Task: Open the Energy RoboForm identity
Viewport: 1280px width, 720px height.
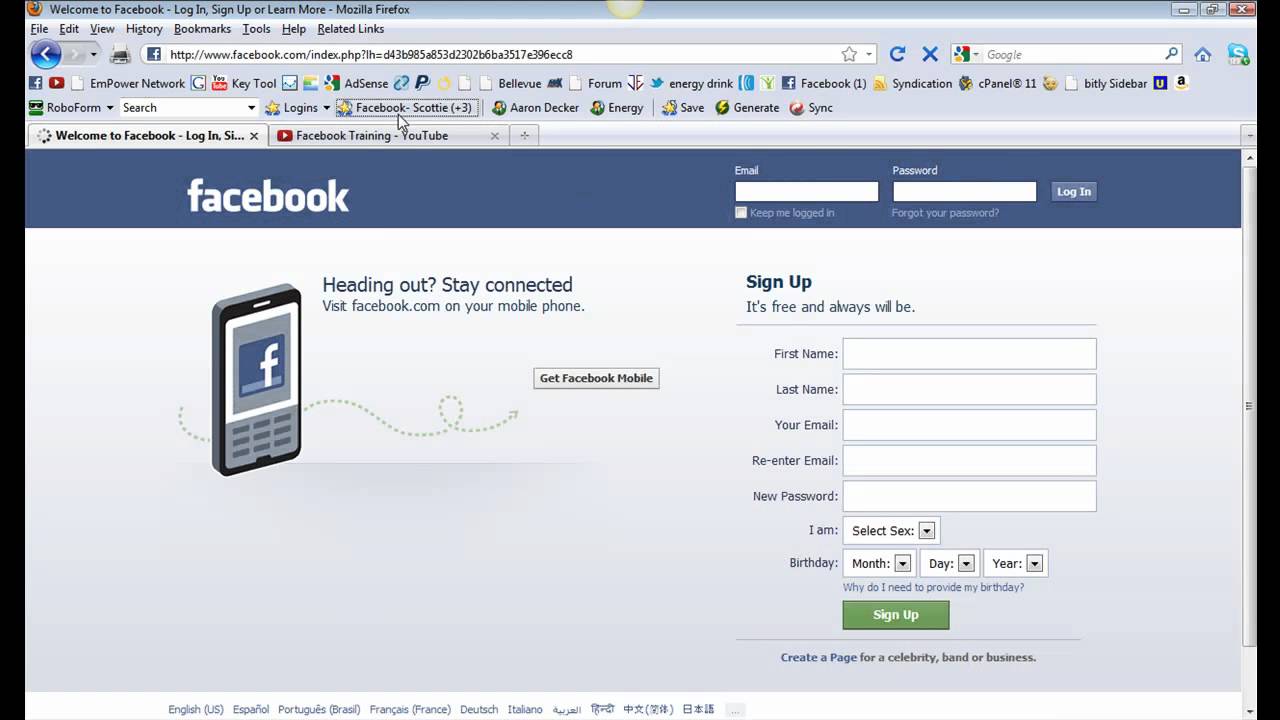Action: point(617,107)
